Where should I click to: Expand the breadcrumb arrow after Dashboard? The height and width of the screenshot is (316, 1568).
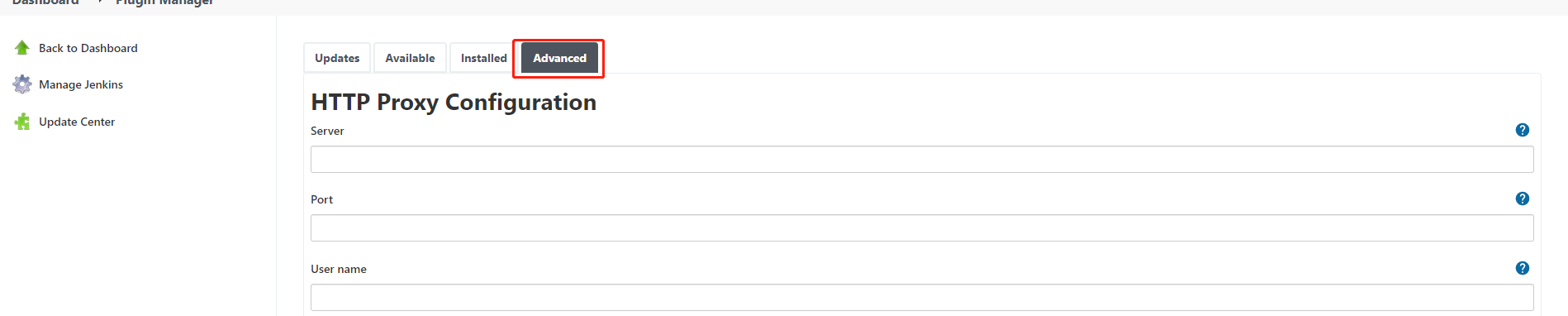[x=98, y=2]
